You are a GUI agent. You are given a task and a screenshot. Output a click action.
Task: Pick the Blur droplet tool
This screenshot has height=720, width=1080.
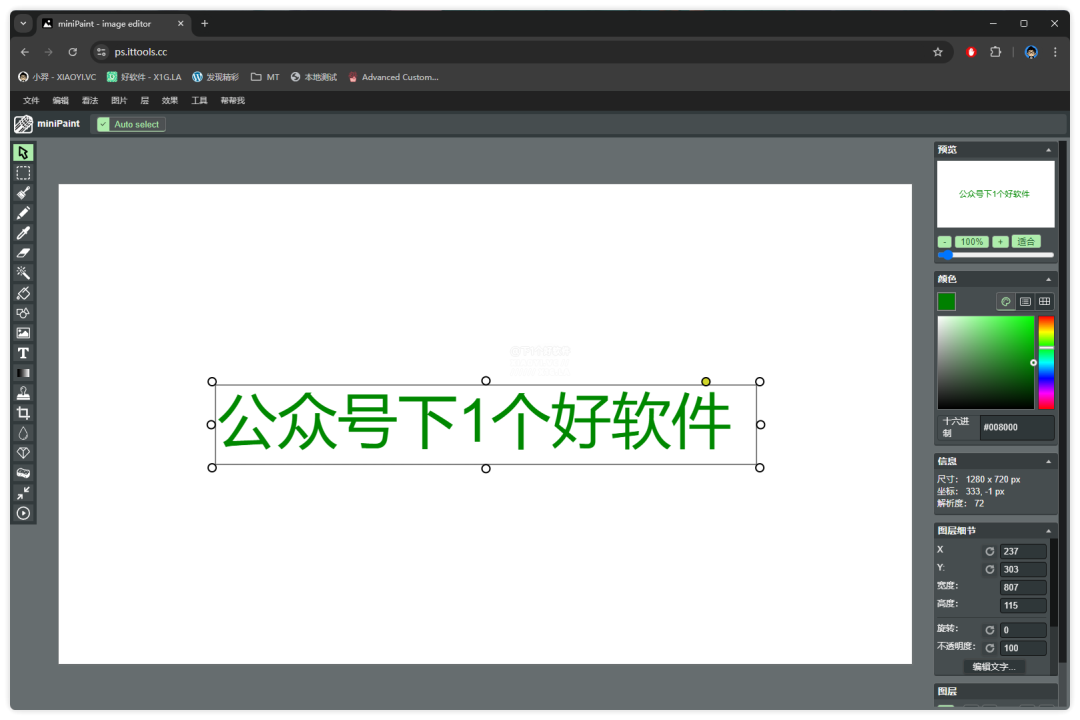pos(23,433)
